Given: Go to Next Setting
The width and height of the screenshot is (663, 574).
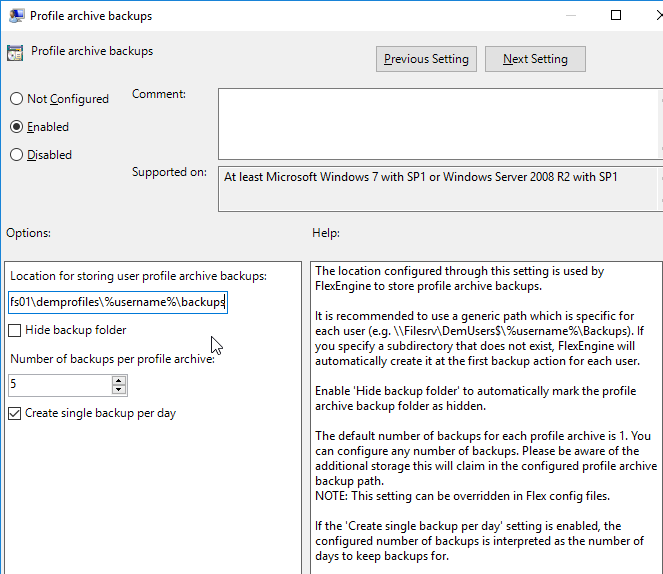Looking at the screenshot, I should coord(535,59).
